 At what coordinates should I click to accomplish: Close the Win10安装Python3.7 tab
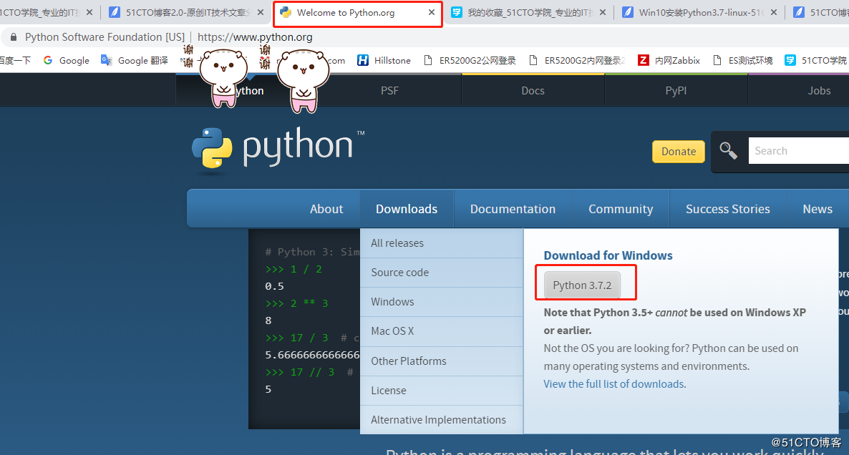pos(774,12)
